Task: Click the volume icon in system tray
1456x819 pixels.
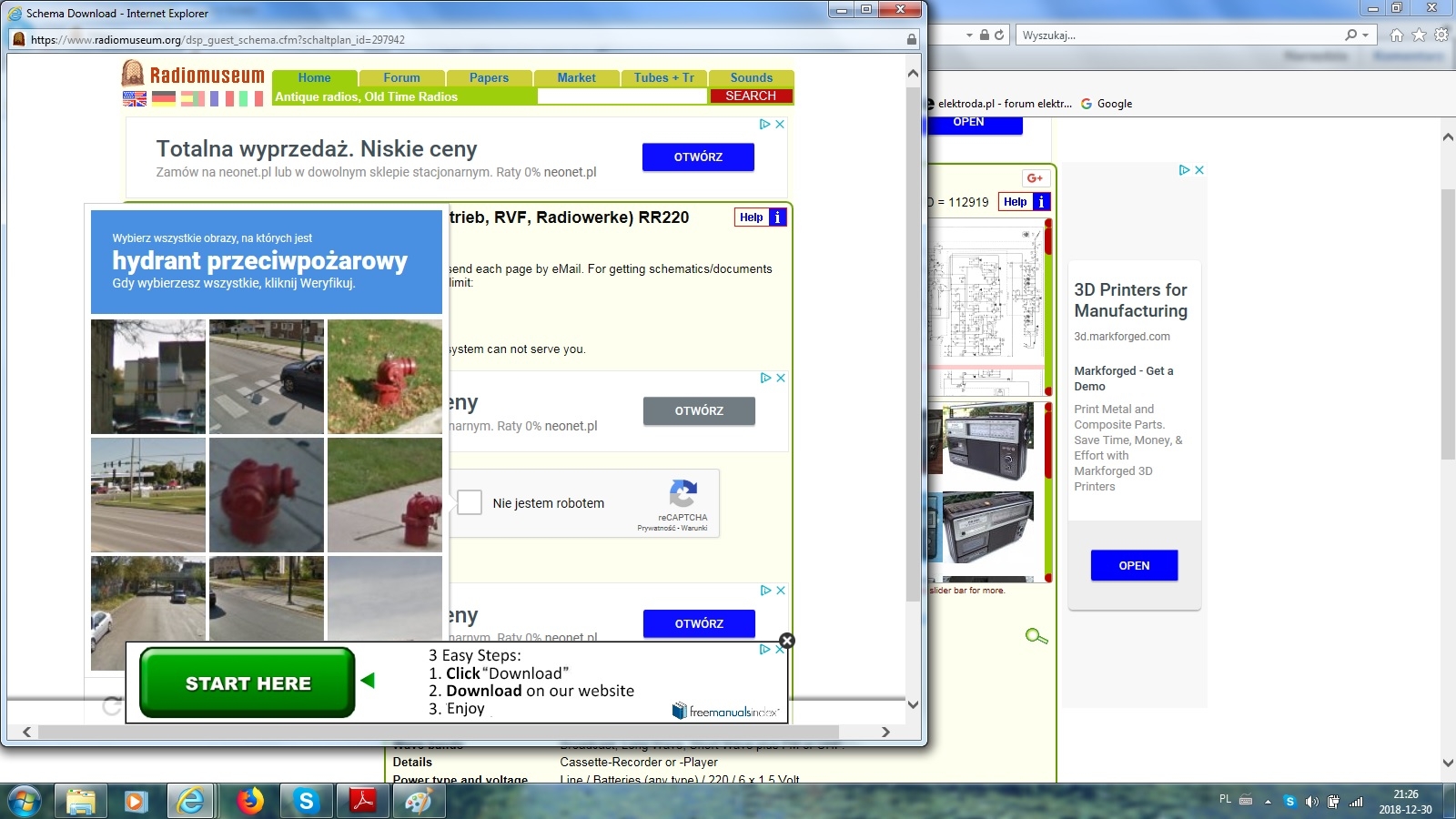Action: pyautogui.click(x=1311, y=802)
